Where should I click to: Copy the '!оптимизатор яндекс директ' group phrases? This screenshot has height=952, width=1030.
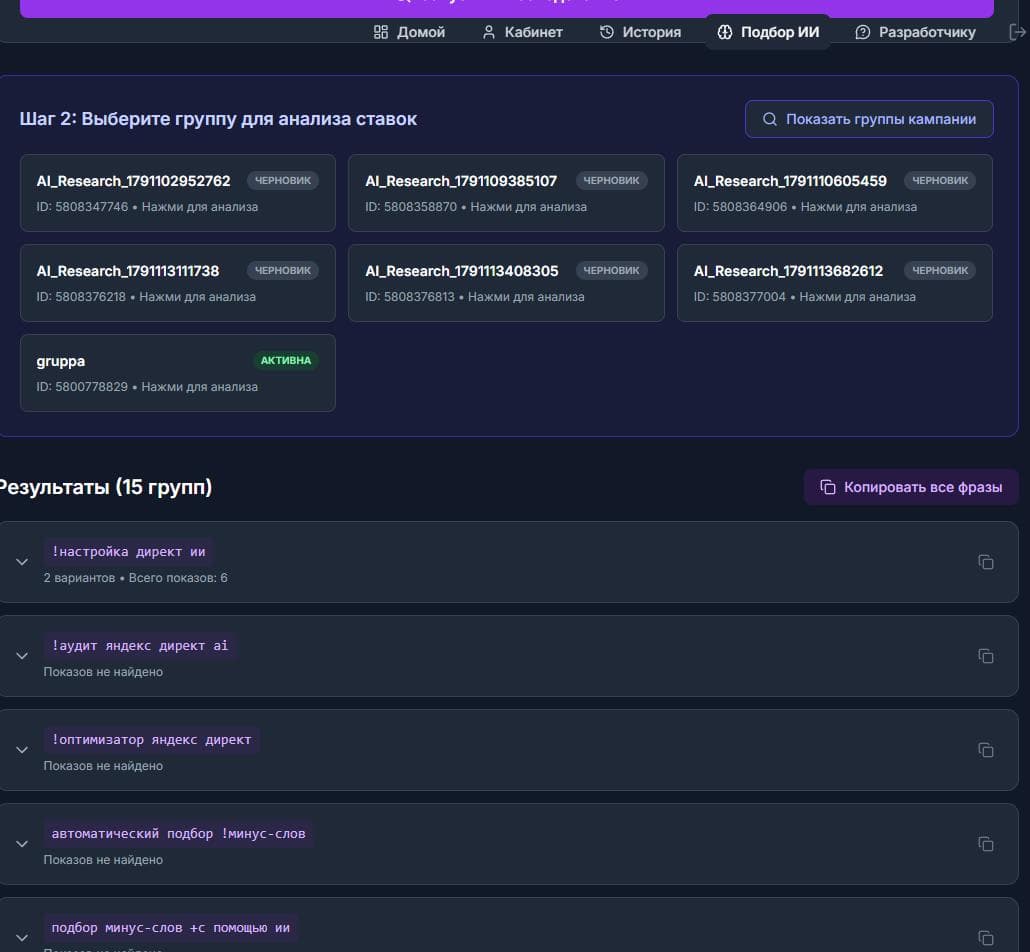(x=985, y=750)
